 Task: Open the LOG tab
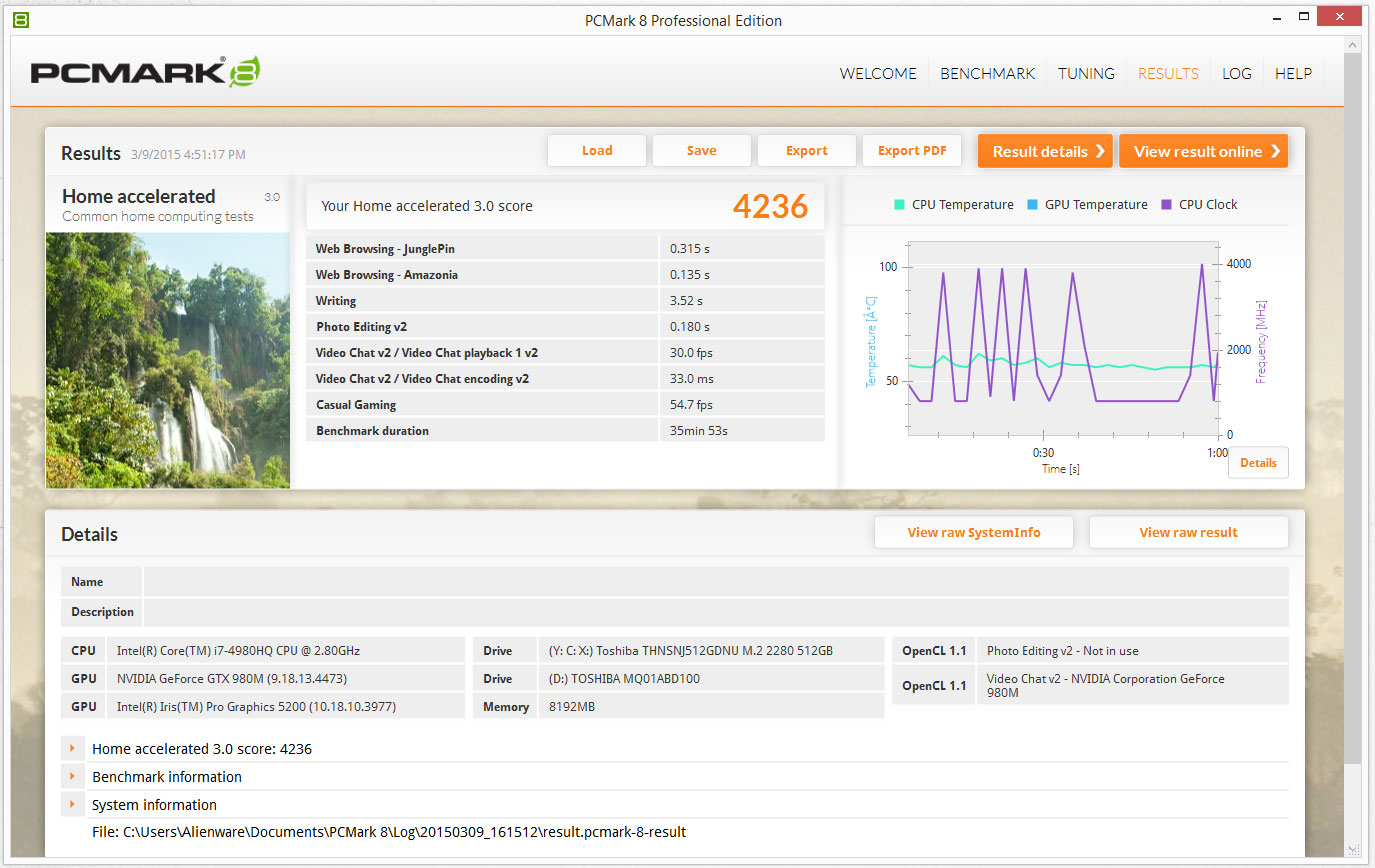tap(1237, 73)
